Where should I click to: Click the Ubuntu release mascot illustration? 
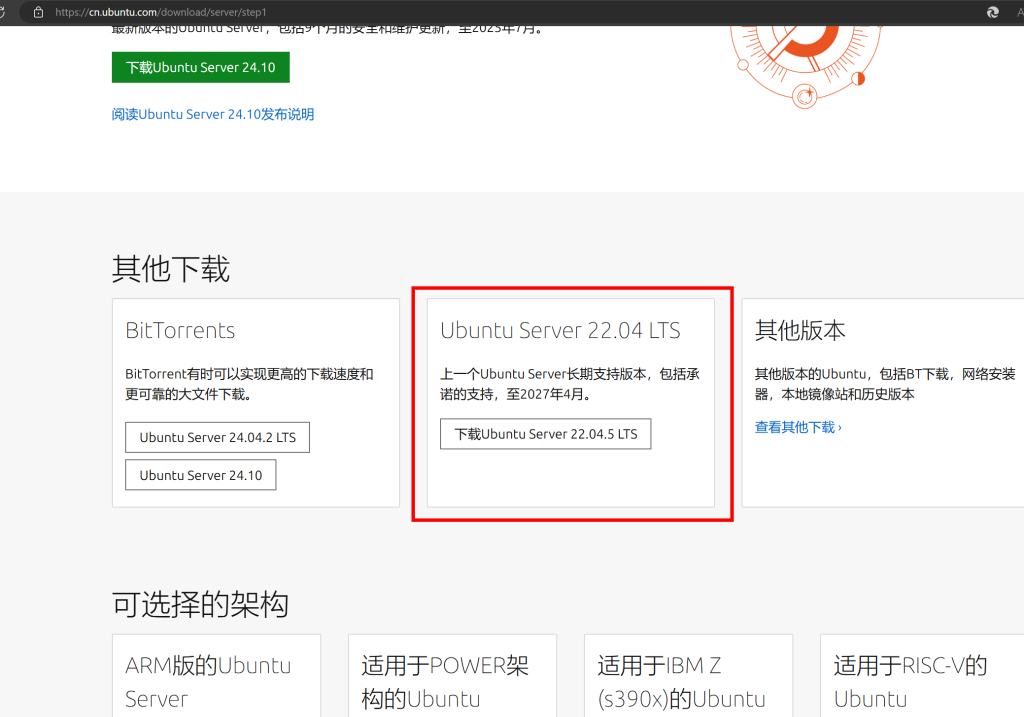click(805, 65)
